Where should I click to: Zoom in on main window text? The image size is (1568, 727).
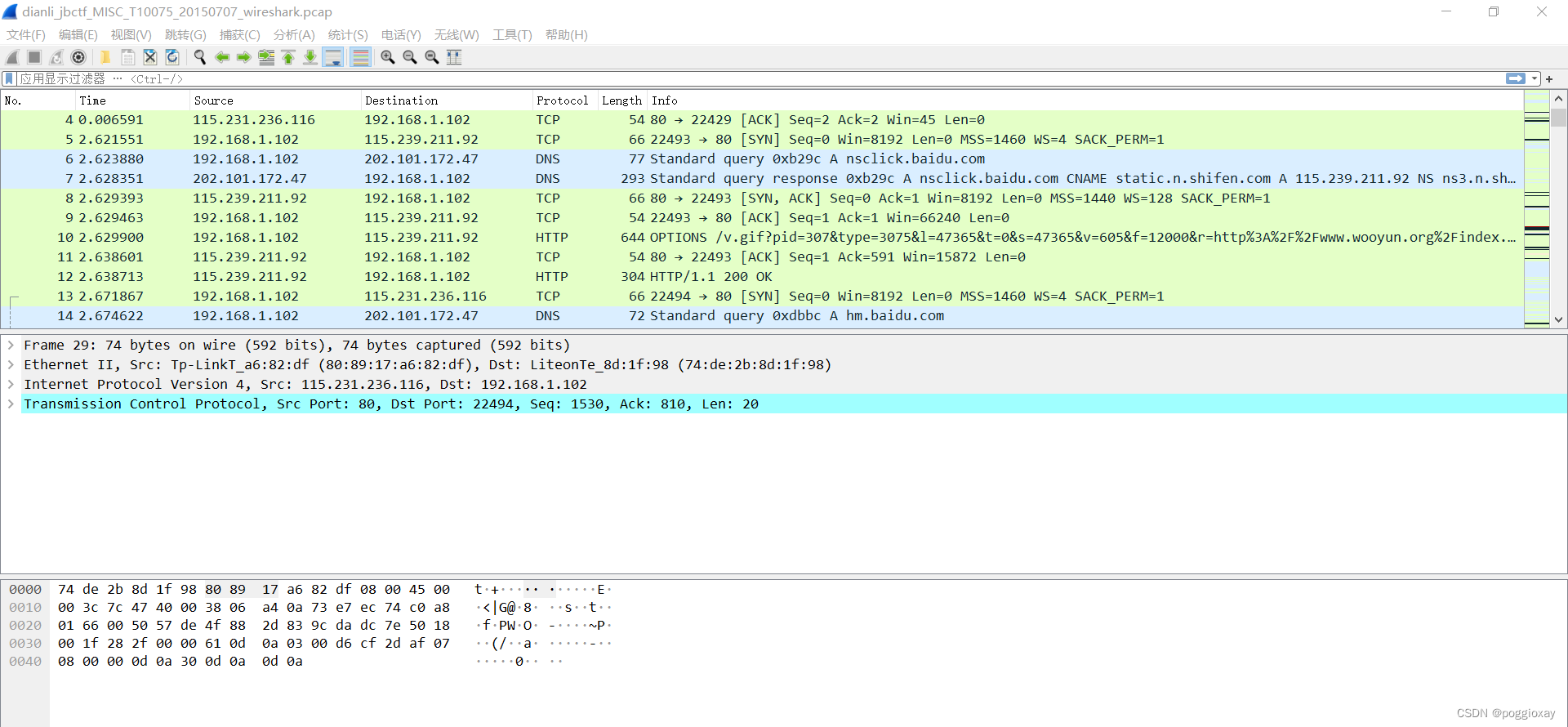388,57
